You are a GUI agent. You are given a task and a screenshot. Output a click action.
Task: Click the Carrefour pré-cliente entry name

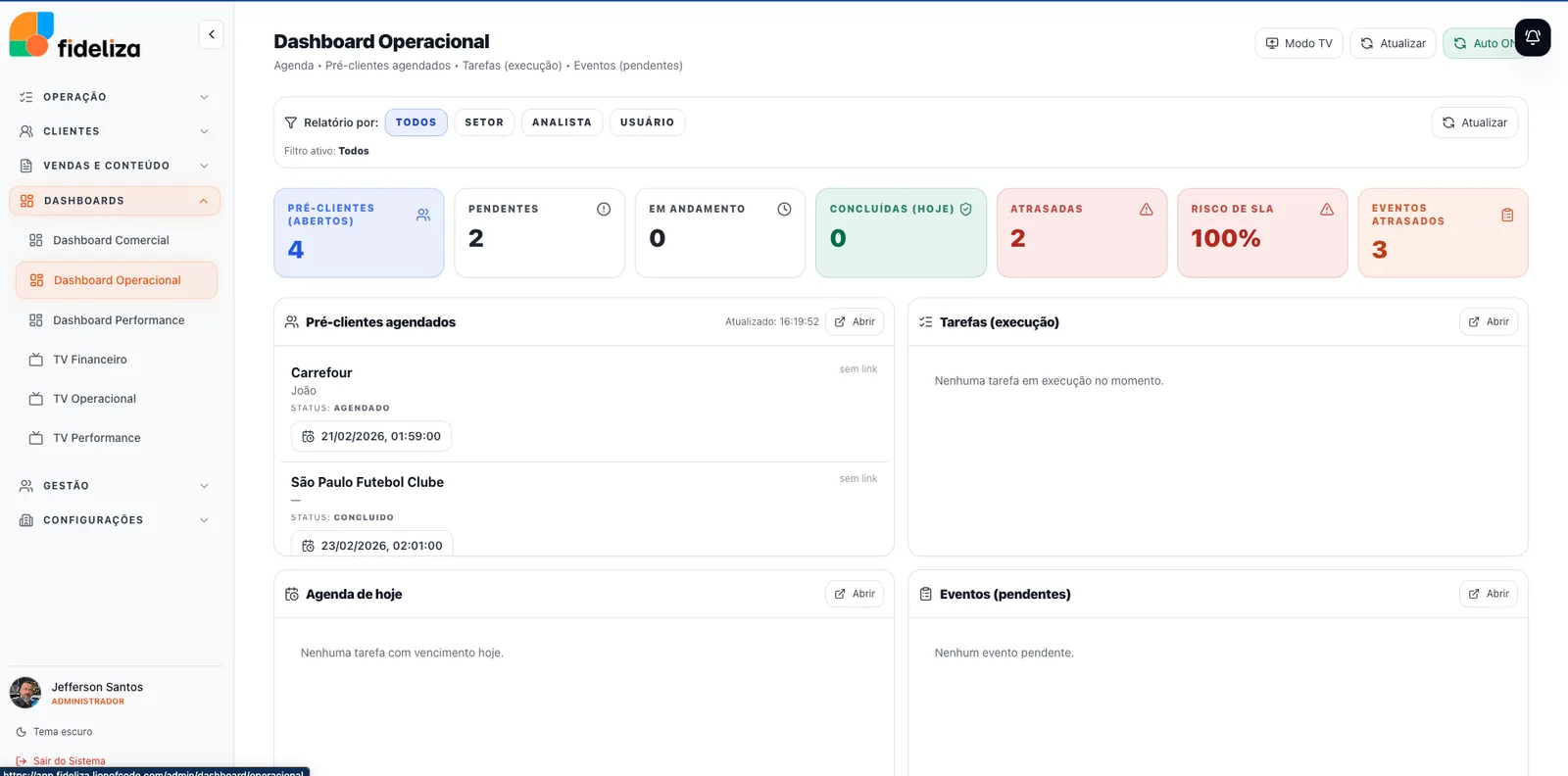pyautogui.click(x=321, y=372)
